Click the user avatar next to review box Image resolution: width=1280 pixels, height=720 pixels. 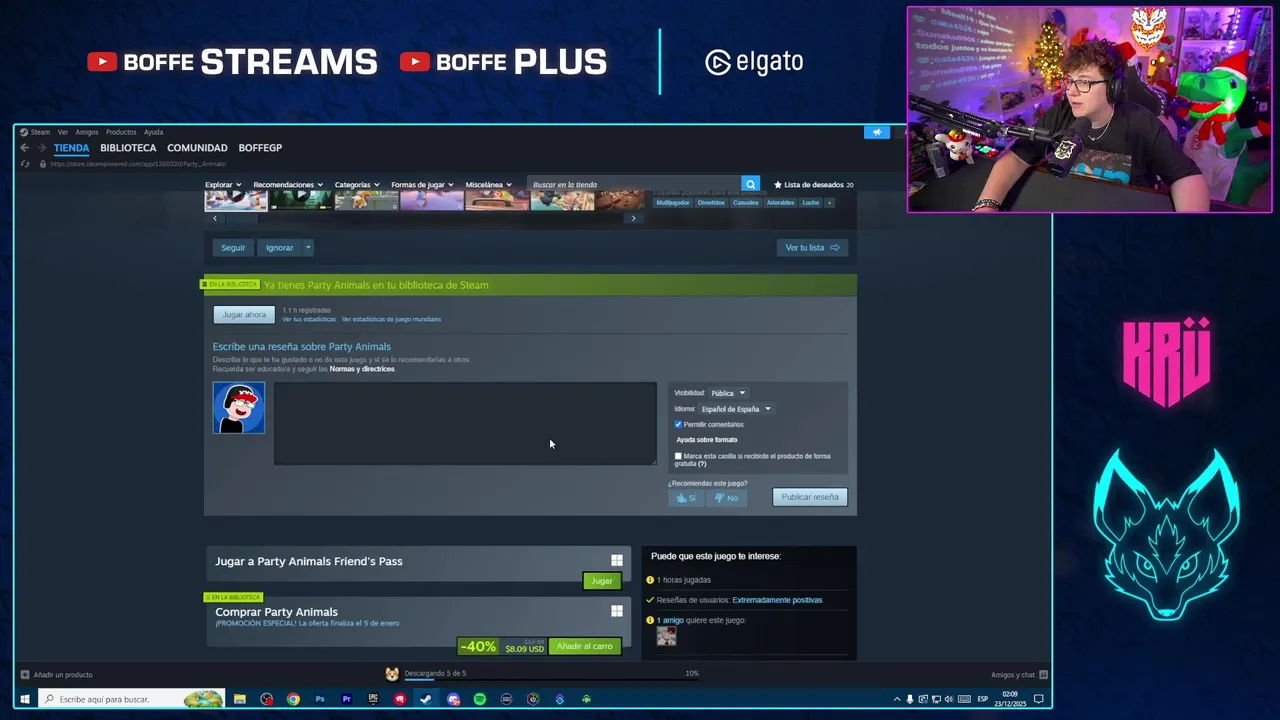239,408
